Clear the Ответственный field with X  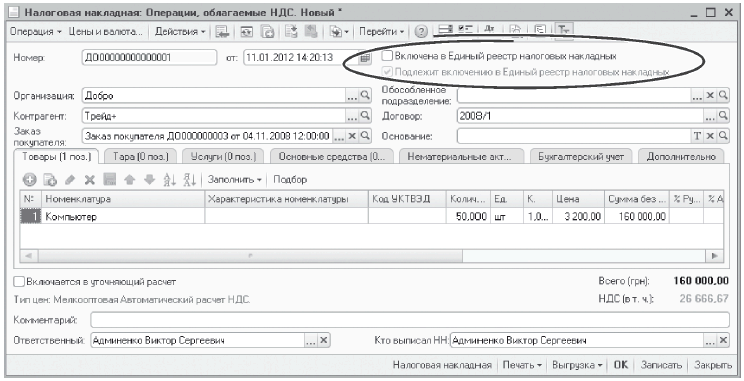tap(324, 340)
